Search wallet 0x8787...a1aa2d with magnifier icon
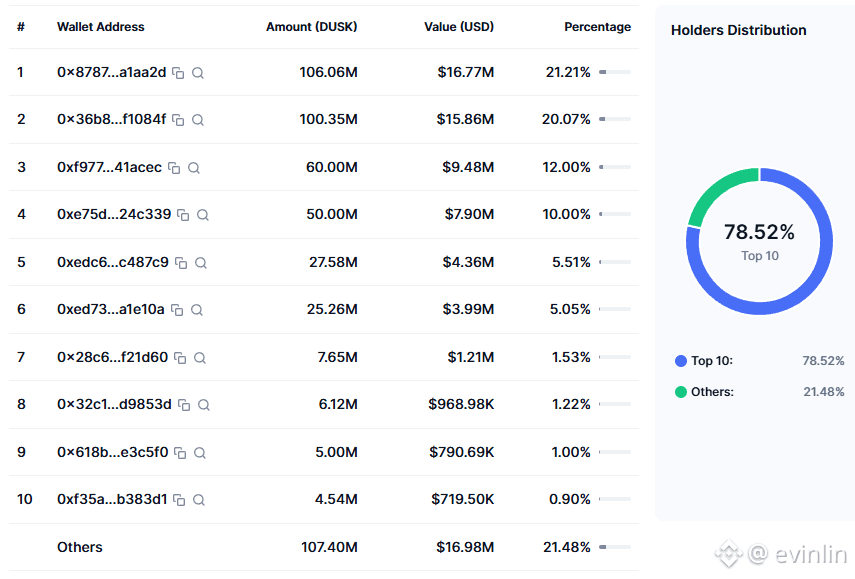This screenshot has width=855, height=579. (x=198, y=73)
